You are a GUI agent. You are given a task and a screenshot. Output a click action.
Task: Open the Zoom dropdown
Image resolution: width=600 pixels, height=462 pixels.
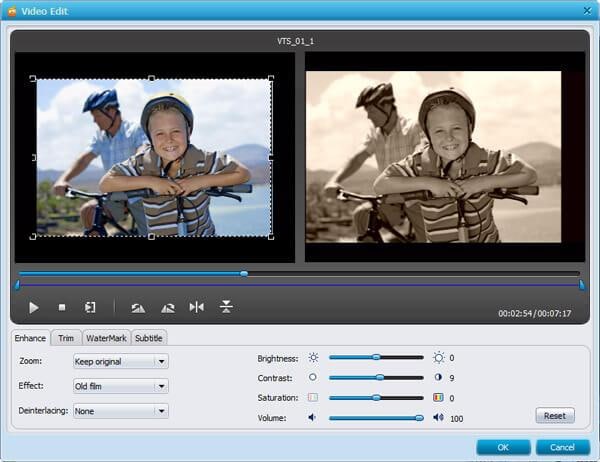click(121, 361)
